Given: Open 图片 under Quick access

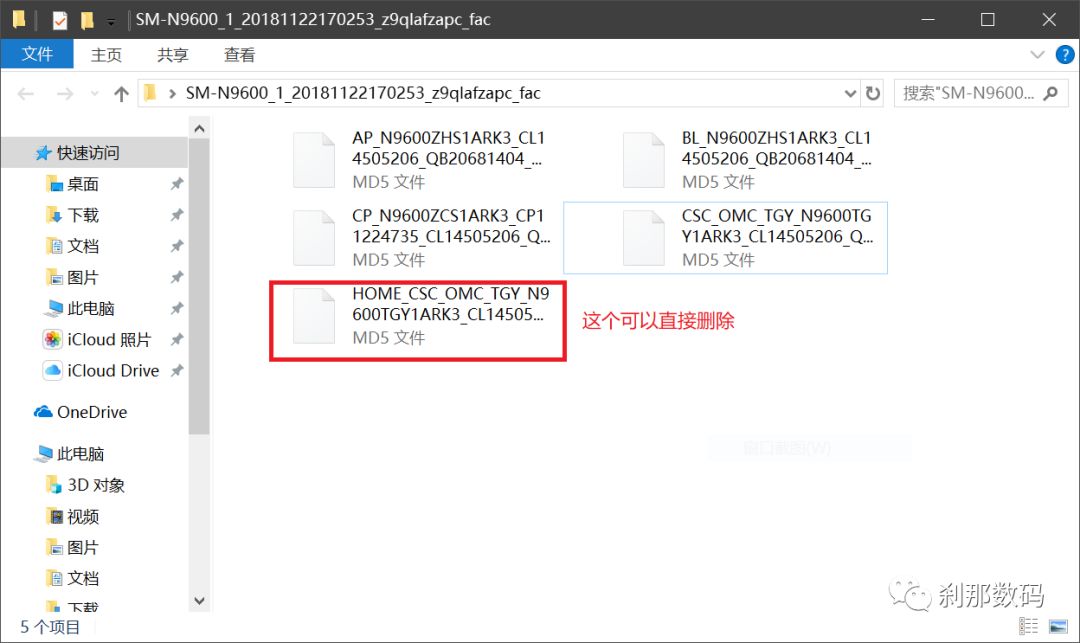Looking at the screenshot, I should pyautogui.click(x=83, y=277).
